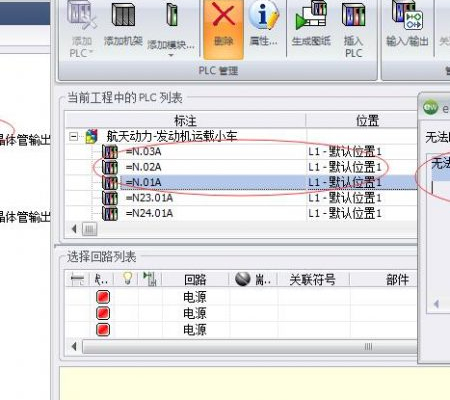This screenshot has height=400, width=450.
Task: Click the 生成图纸 icon
Action: (x=311, y=15)
